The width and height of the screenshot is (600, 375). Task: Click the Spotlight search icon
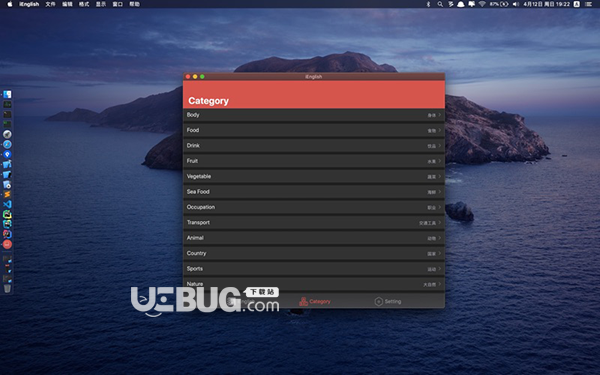(440, 4)
